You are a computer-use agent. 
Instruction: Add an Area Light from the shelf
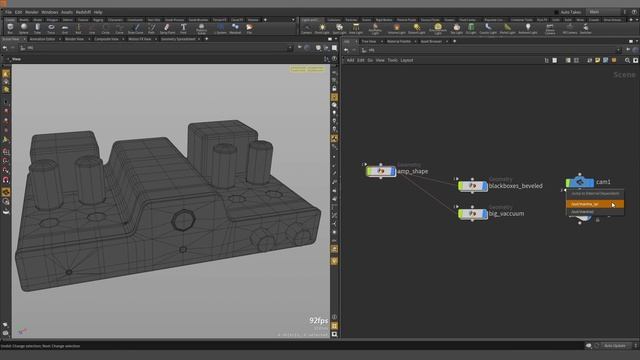(356, 29)
